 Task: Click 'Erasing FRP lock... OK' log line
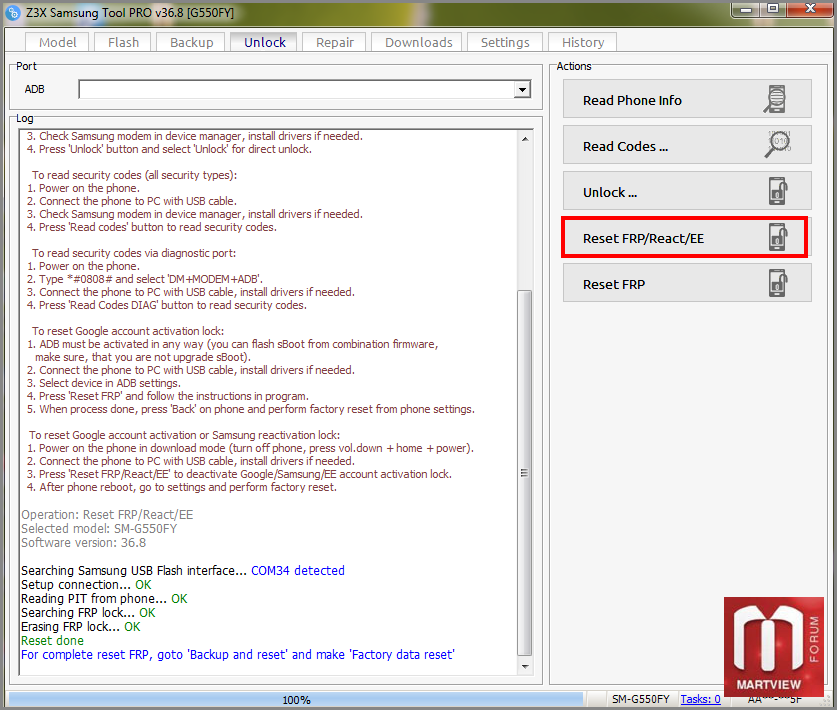click(x=81, y=627)
